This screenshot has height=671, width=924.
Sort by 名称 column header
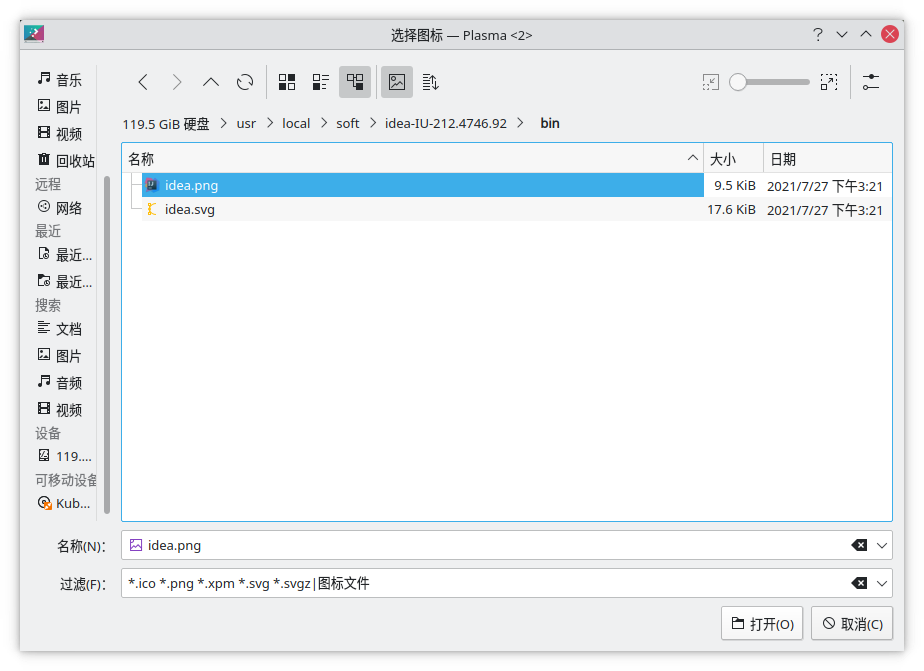(412, 159)
